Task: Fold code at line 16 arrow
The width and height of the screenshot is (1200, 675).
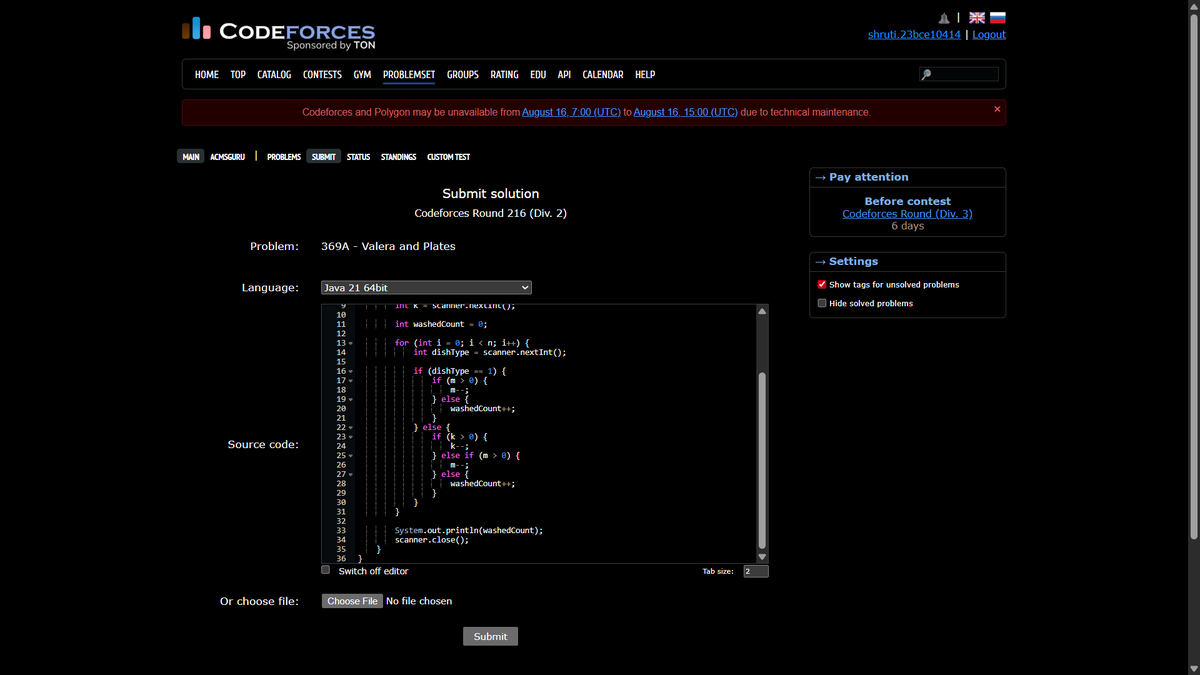Action: coord(352,371)
